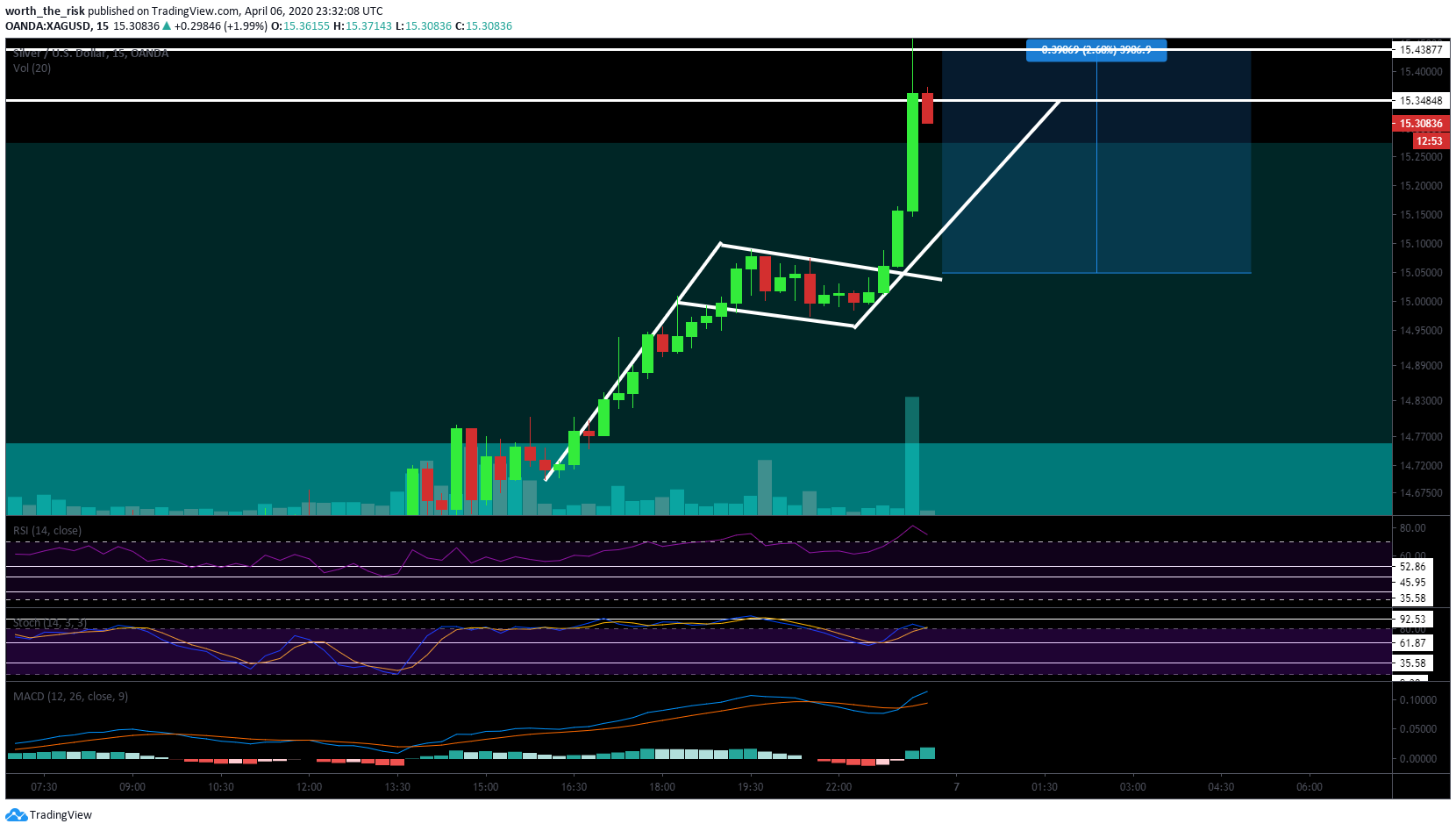Click the 16:30 time axis label
The image size is (1456, 831).
point(575,787)
